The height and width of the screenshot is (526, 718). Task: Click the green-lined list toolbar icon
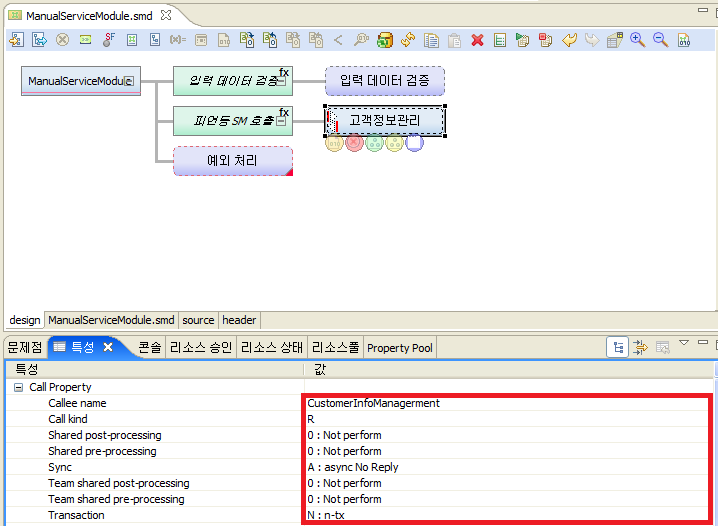pyautogui.click(x=500, y=40)
